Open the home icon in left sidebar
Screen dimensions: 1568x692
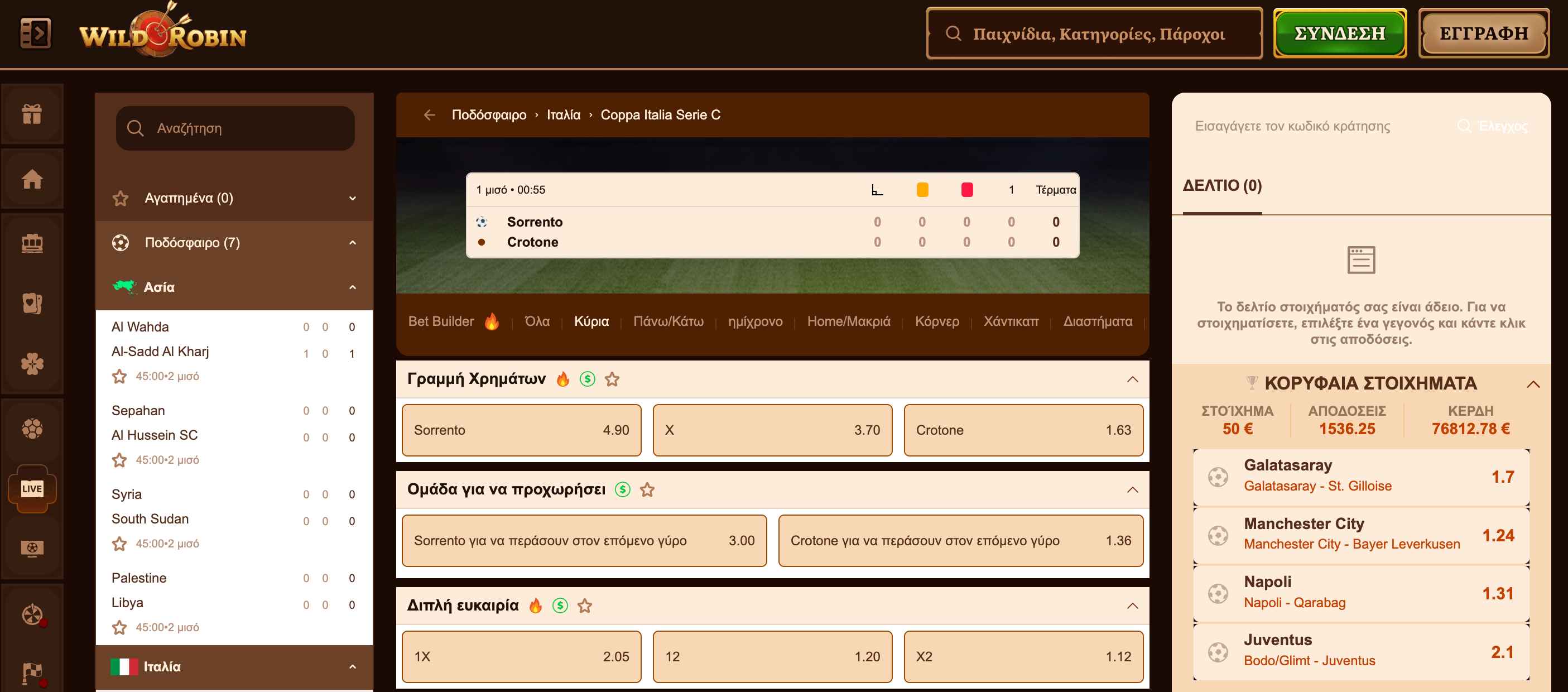[x=32, y=179]
